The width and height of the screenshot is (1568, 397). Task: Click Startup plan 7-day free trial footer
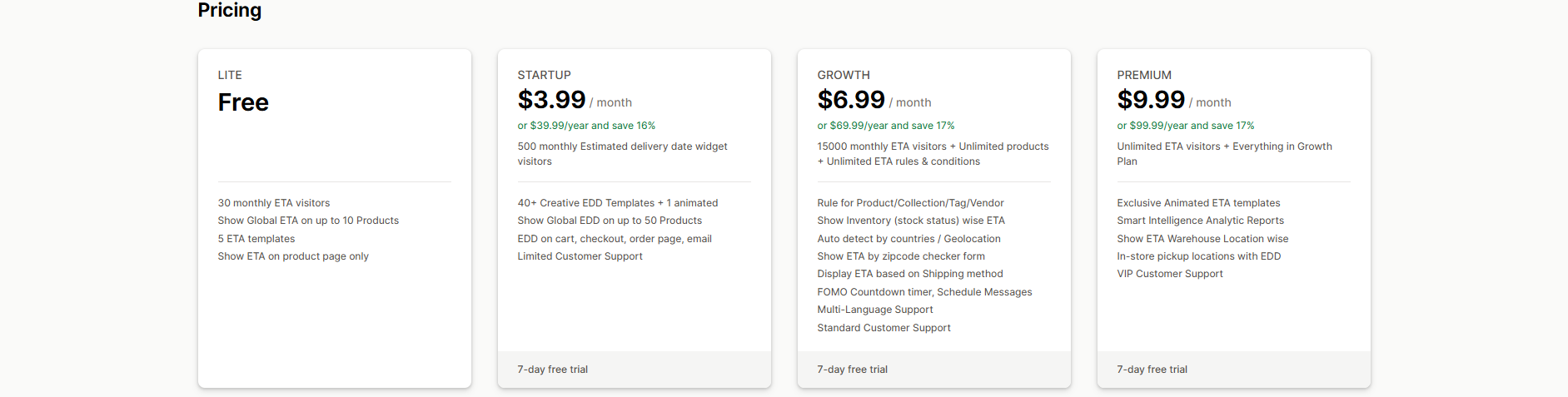(x=552, y=370)
